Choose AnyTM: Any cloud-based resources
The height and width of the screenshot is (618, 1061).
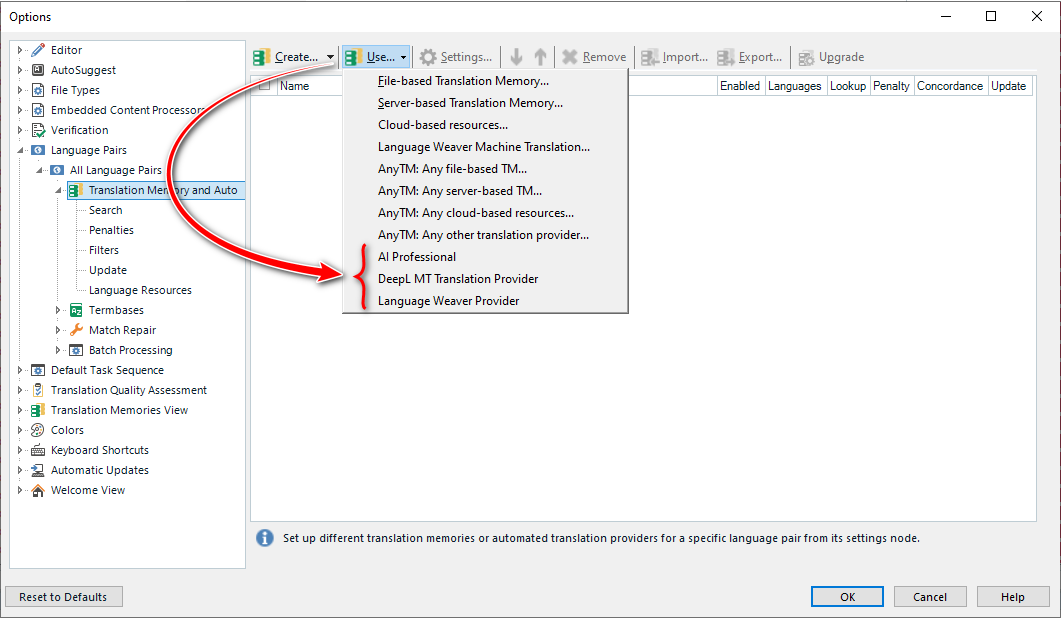click(485, 213)
